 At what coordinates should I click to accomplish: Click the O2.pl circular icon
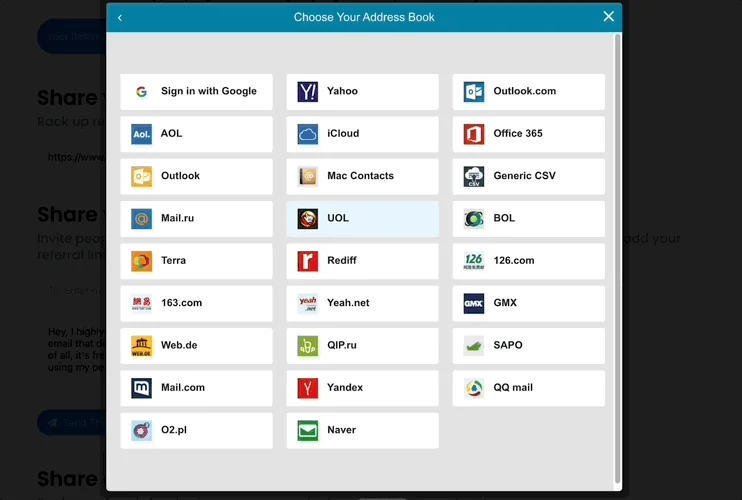point(141,430)
